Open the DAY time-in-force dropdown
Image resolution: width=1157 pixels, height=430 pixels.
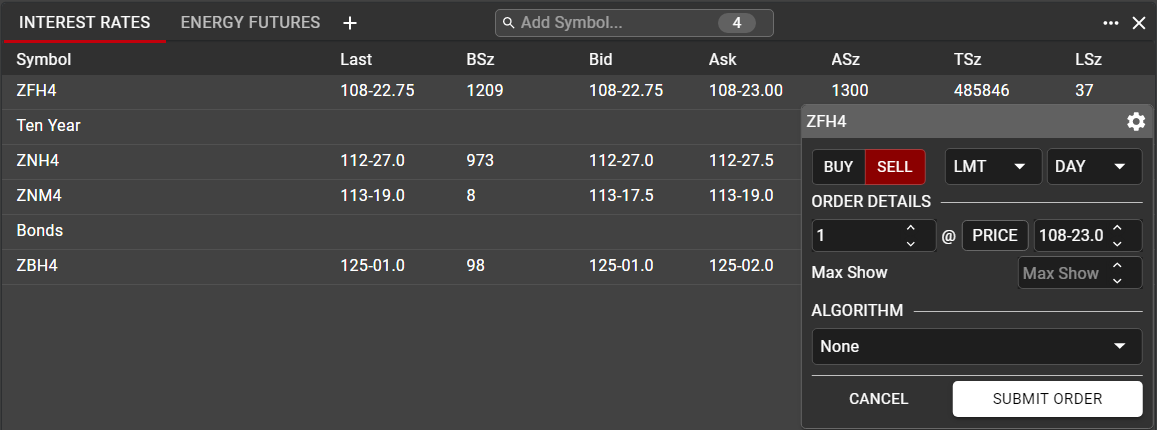[1093, 167]
